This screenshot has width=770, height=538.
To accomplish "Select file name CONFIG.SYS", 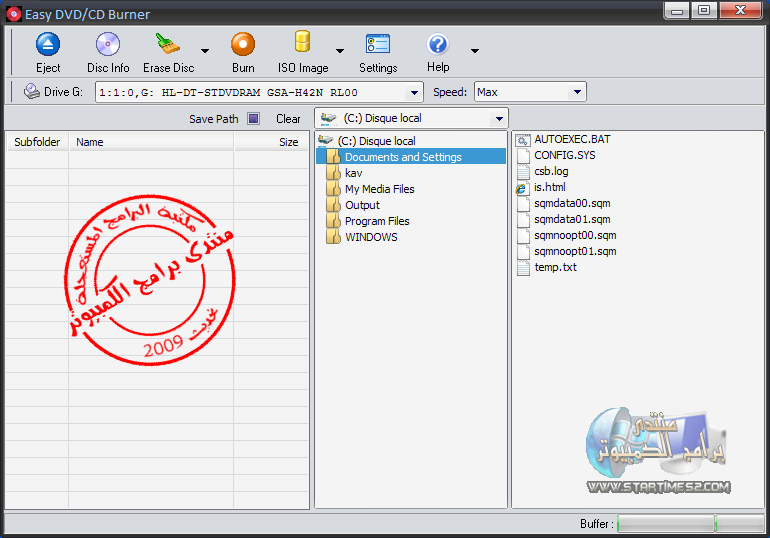I will [x=565, y=155].
